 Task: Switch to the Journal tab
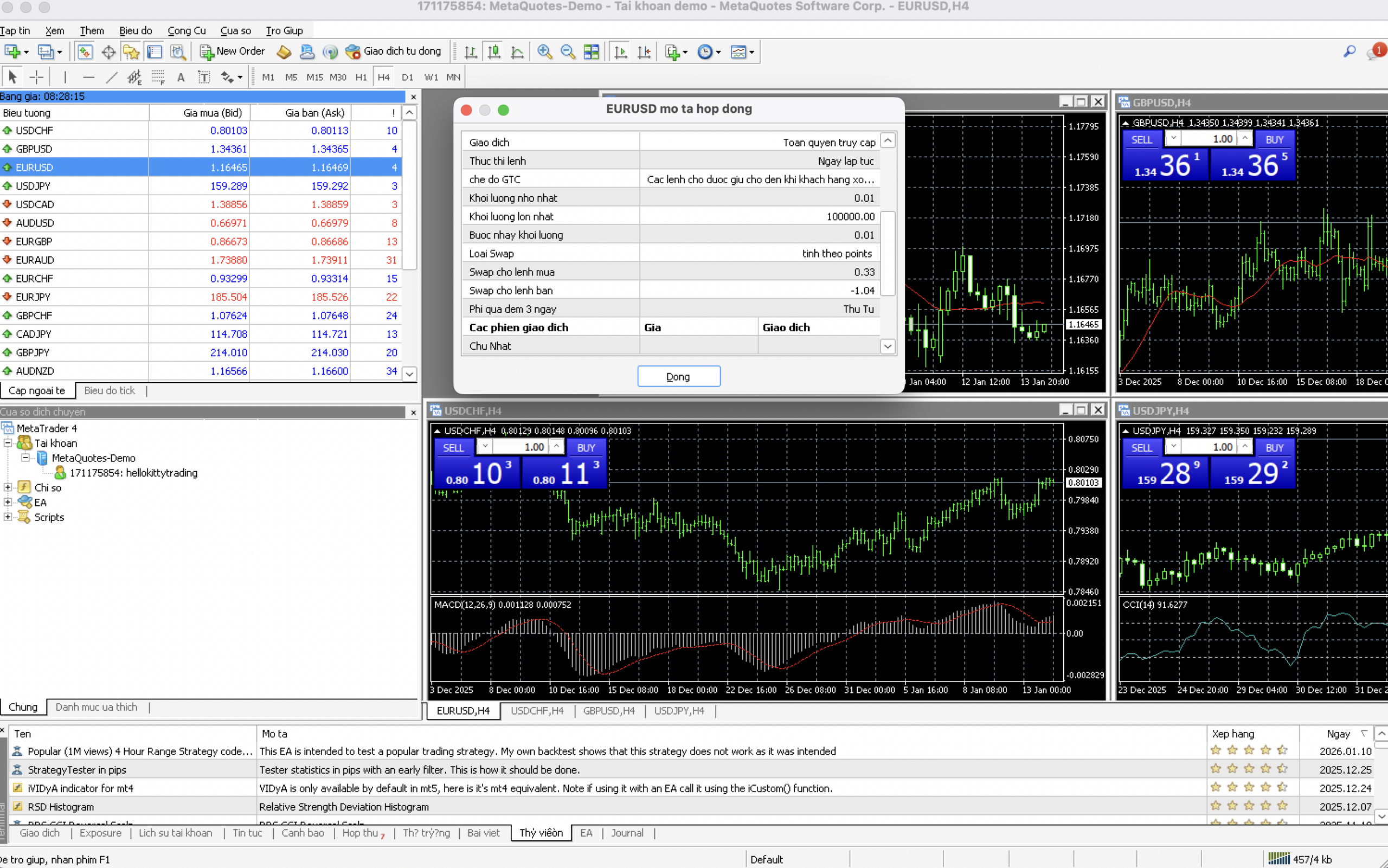tap(627, 833)
